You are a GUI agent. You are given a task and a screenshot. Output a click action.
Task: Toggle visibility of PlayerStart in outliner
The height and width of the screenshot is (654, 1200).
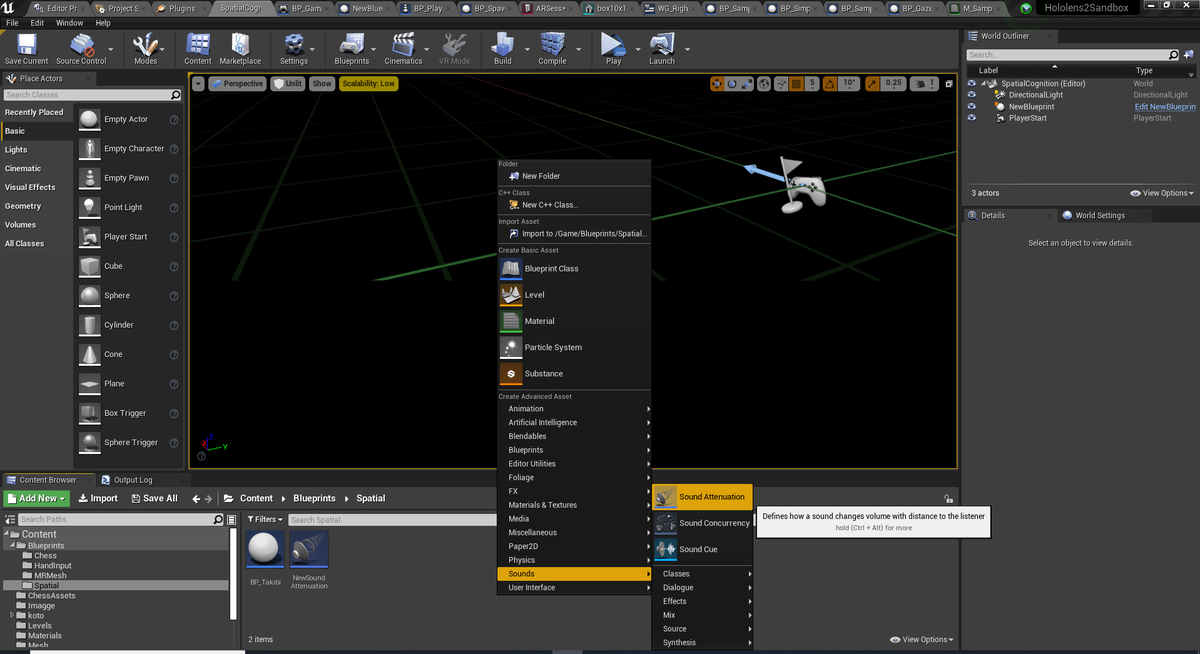(x=972, y=118)
